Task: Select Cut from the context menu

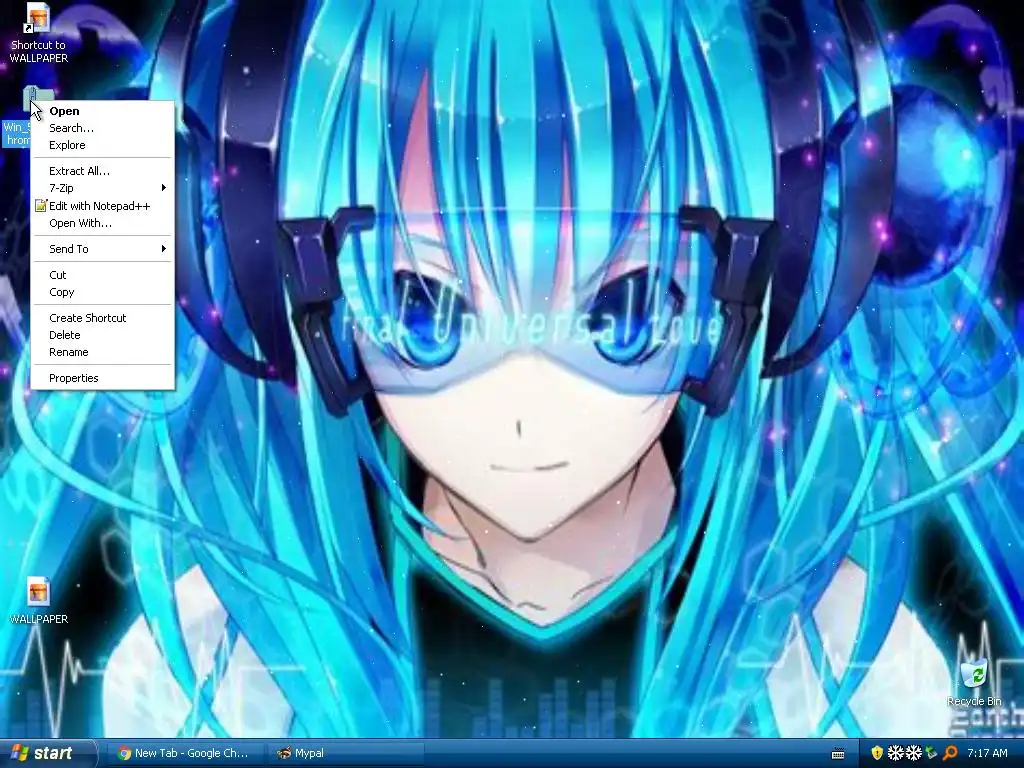Action: (x=103, y=275)
